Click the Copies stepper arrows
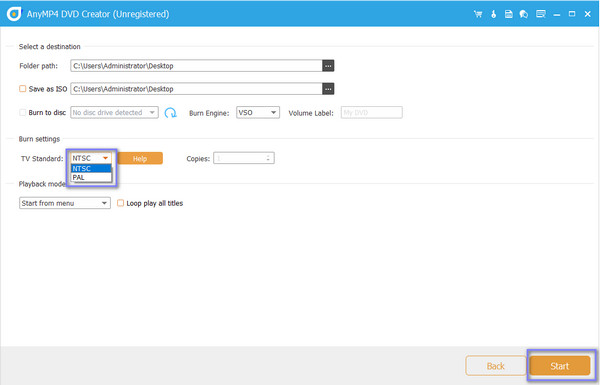Image resolution: width=600 pixels, height=385 pixels. (x=268, y=158)
